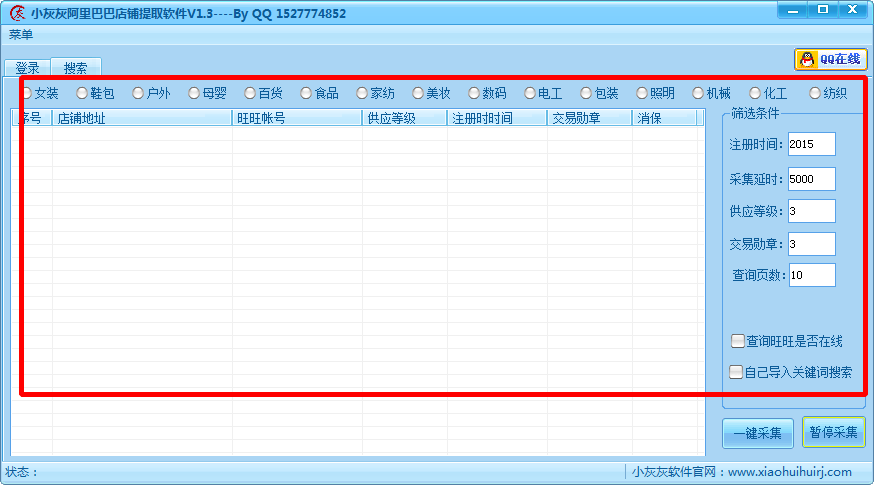The height and width of the screenshot is (485, 874).
Task: Close the application window
Action: pos(852,10)
